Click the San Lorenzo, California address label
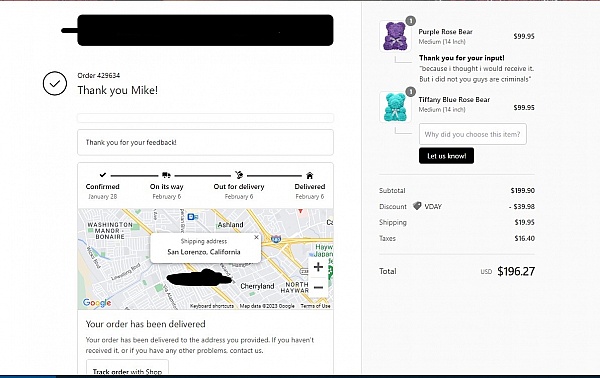The width and height of the screenshot is (600, 378). tap(204, 252)
